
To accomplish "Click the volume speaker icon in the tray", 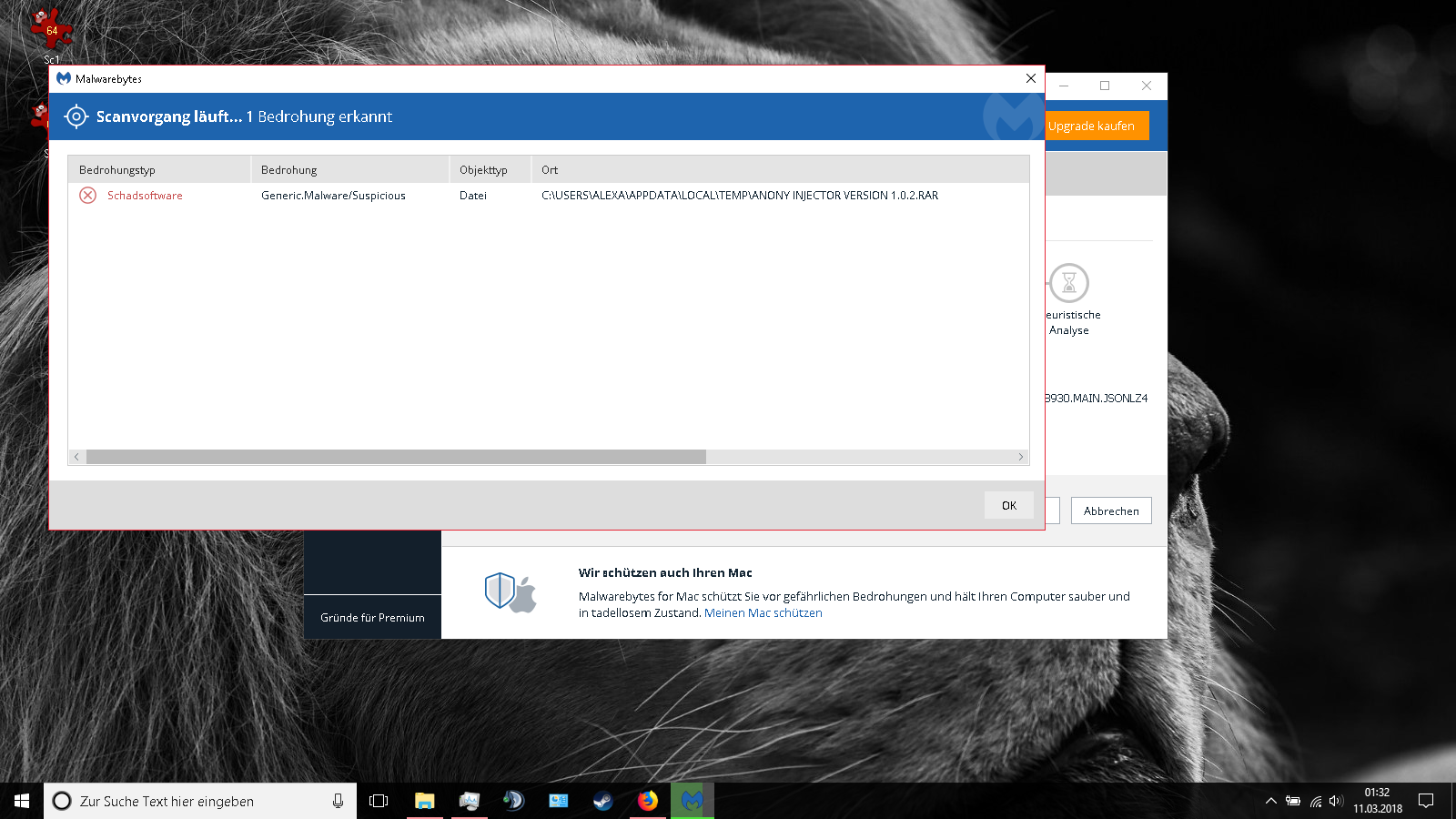I will click(1336, 801).
